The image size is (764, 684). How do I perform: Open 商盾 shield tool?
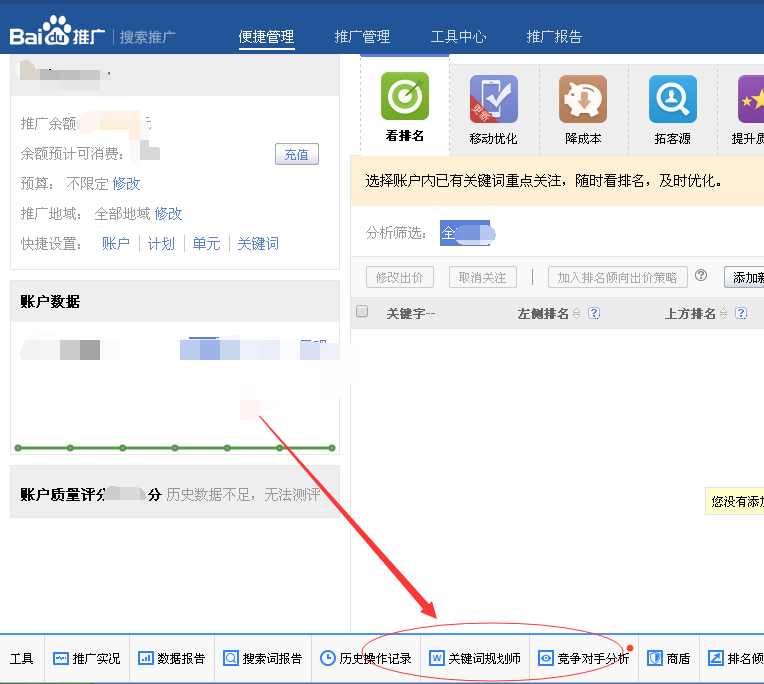669,659
